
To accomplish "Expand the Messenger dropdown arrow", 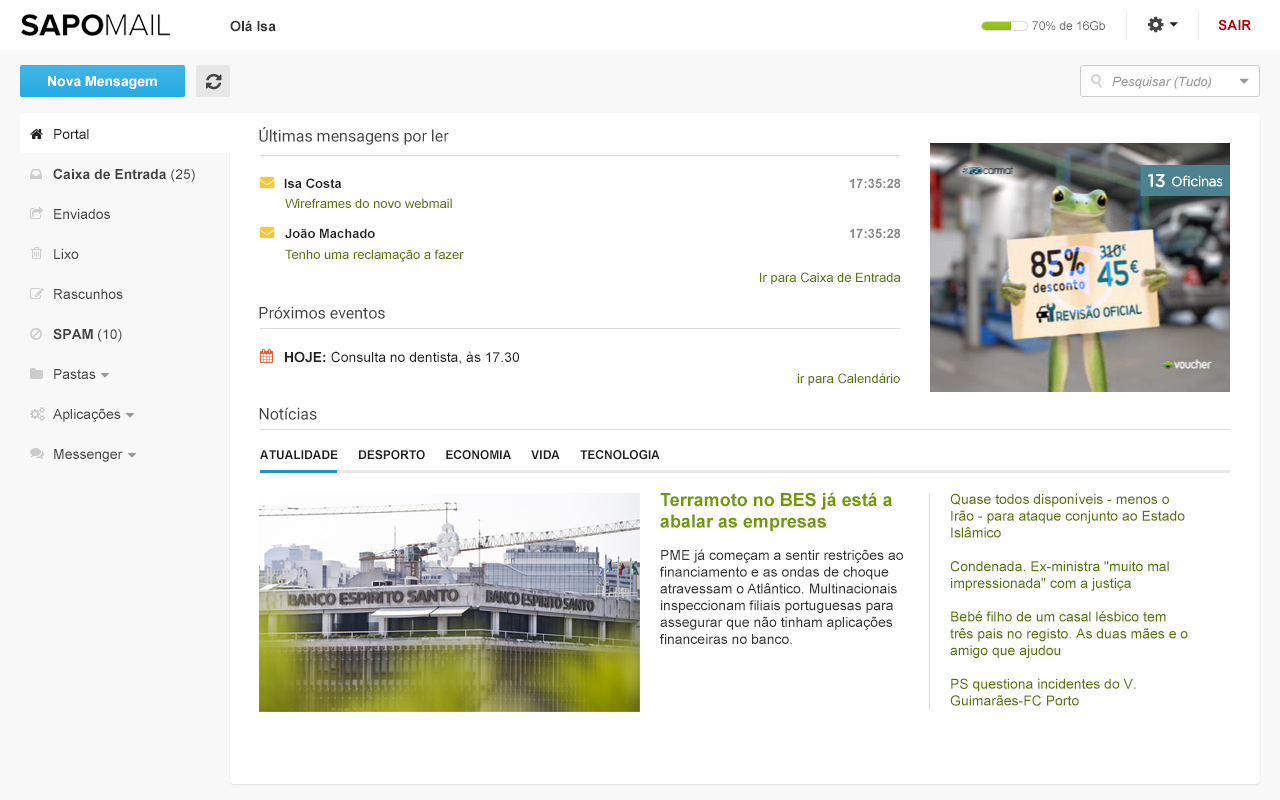I will (132, 455).
